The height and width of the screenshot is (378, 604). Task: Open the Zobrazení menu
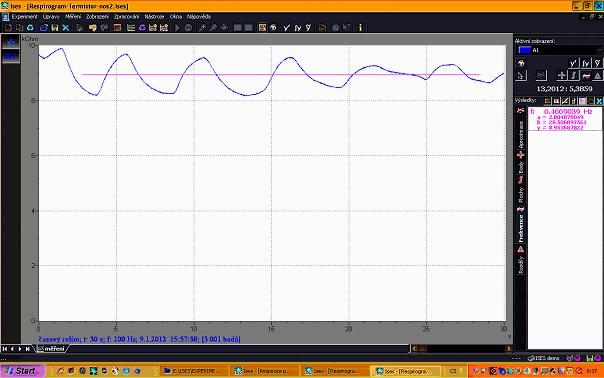click(x=97, y=17)
